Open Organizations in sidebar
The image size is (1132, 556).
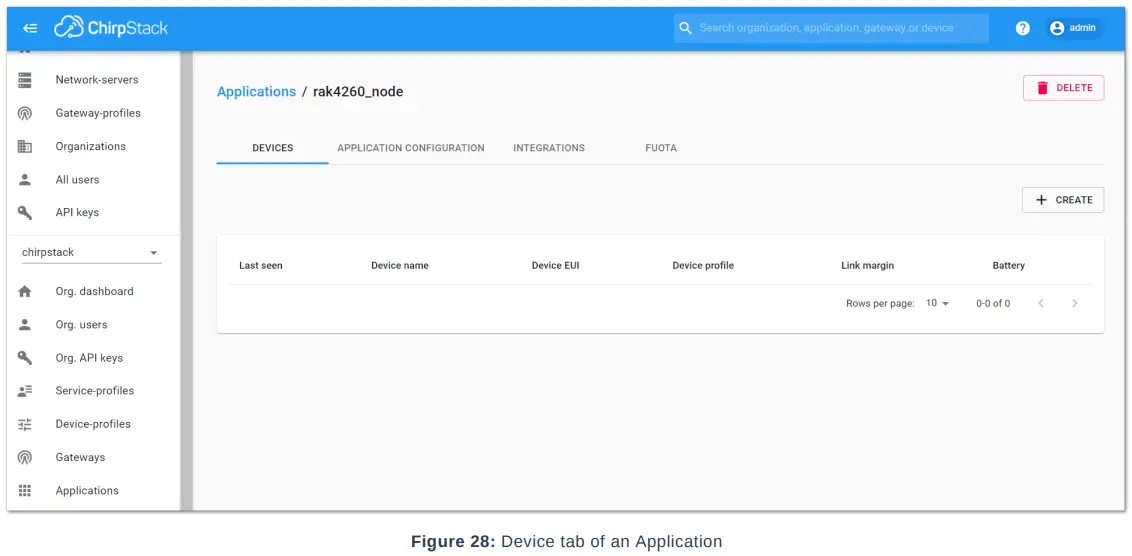(x=93, y=147)
